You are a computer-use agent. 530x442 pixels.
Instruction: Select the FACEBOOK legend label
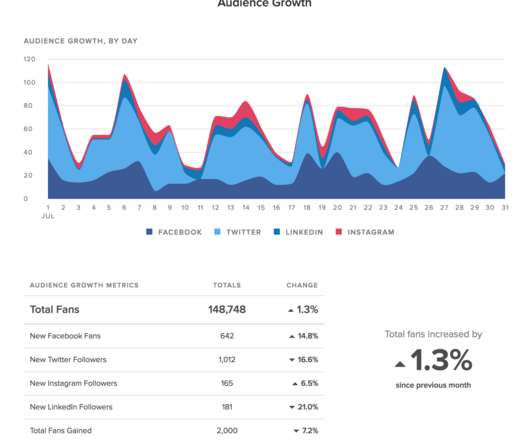pos(180,232)
